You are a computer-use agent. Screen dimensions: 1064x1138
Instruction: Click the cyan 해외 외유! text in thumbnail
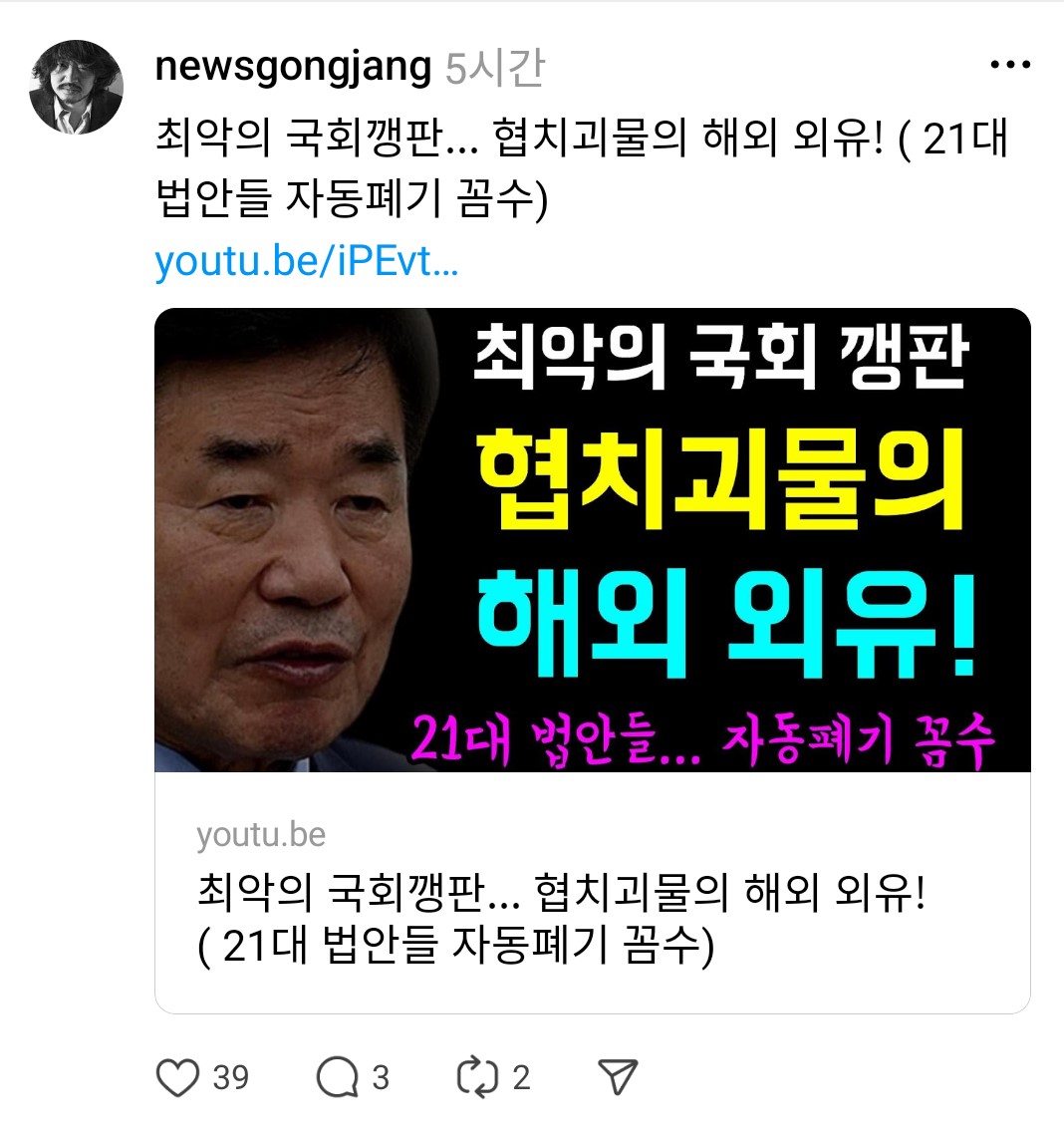[x=726, y=624]
